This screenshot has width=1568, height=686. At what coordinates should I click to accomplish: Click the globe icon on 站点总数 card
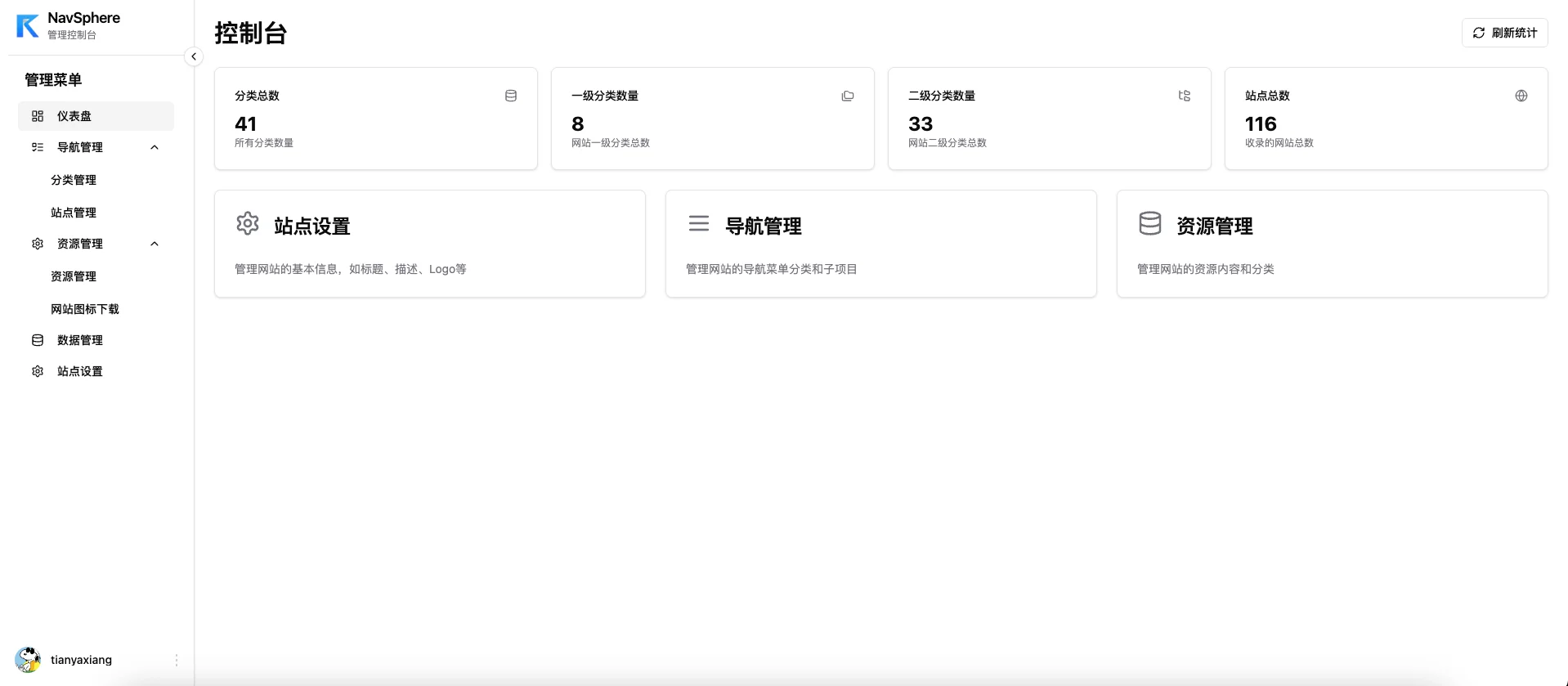point(1521,96)
